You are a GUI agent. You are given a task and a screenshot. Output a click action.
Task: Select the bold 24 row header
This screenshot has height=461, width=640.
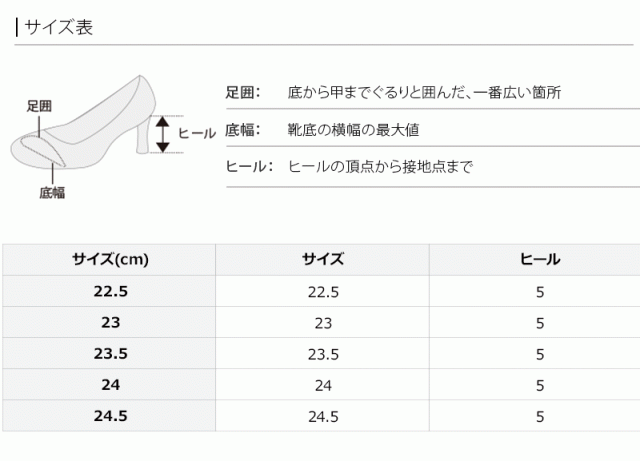(110, 385)
